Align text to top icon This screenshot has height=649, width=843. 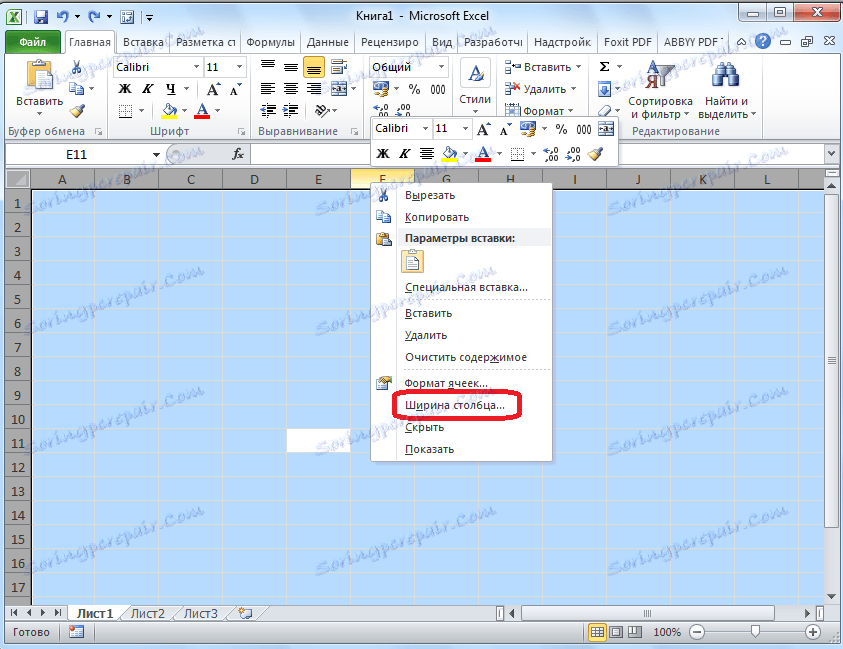click(268, 67)
